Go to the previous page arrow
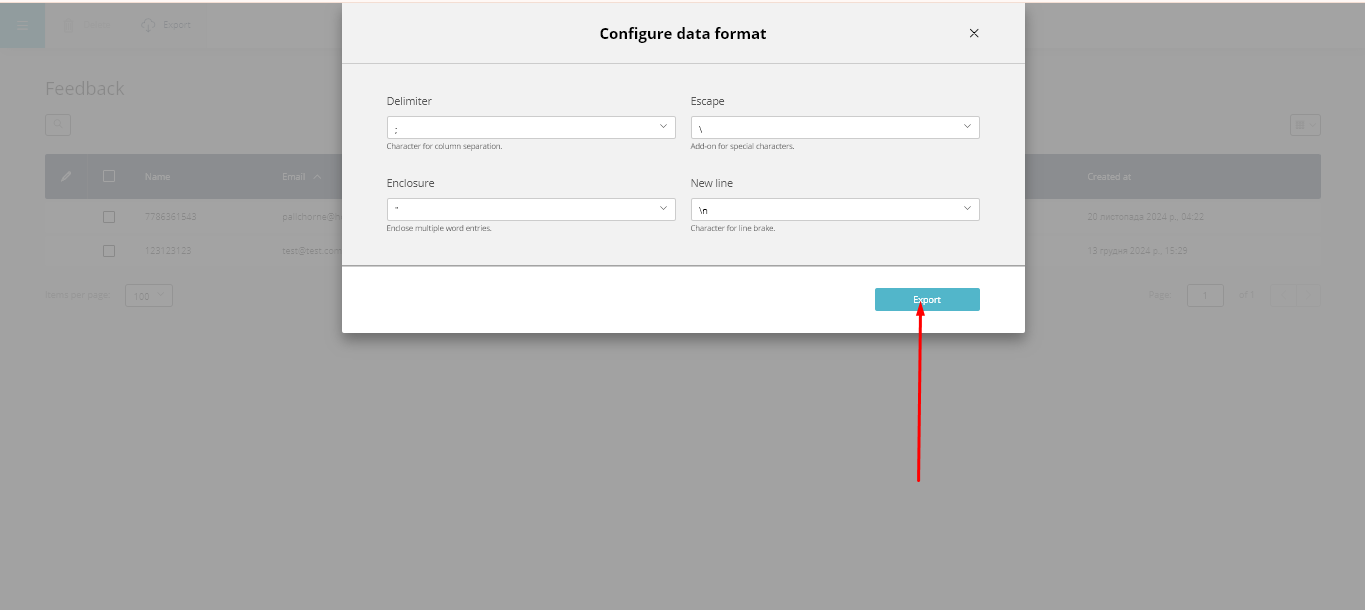 1282,295
